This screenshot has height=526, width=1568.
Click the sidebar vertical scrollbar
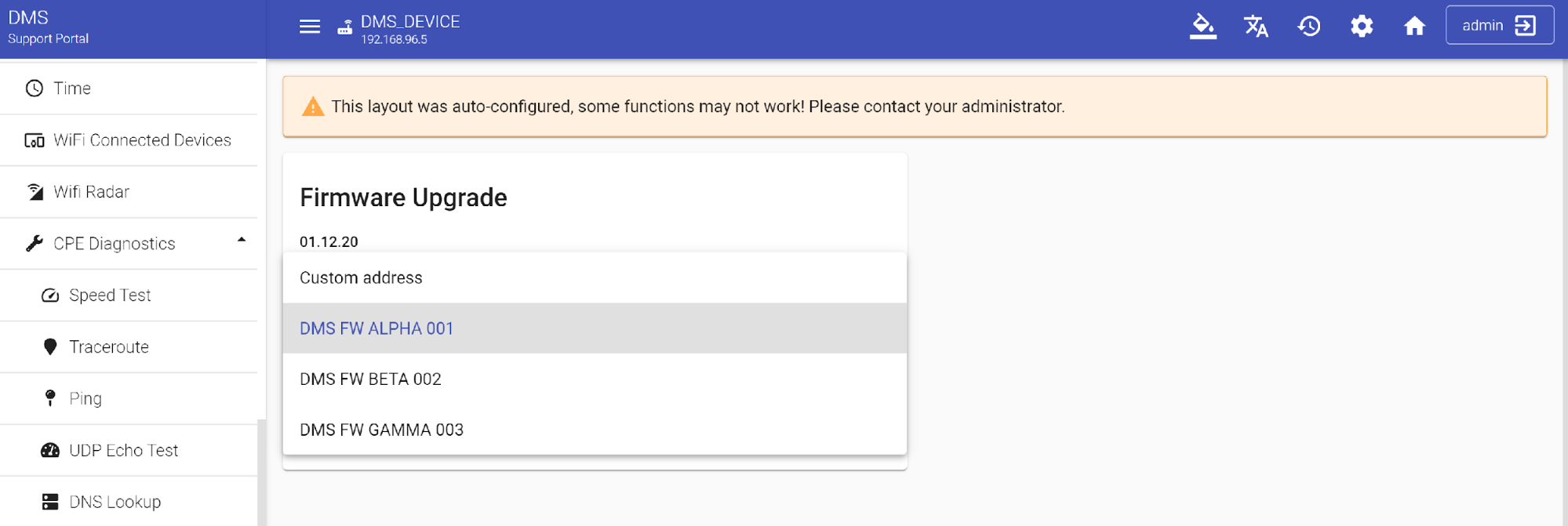261,470
